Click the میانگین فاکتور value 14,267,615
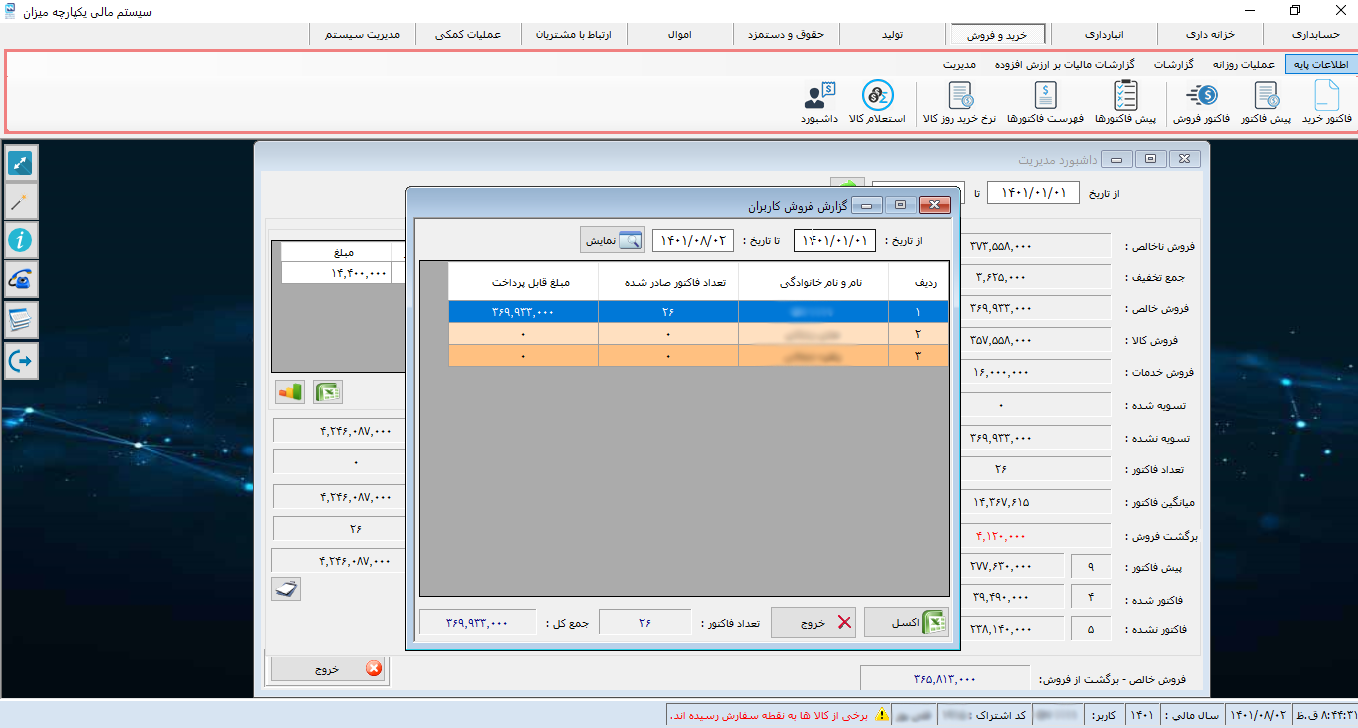Screen dimensions: 1358x728 coord(1036,502)
